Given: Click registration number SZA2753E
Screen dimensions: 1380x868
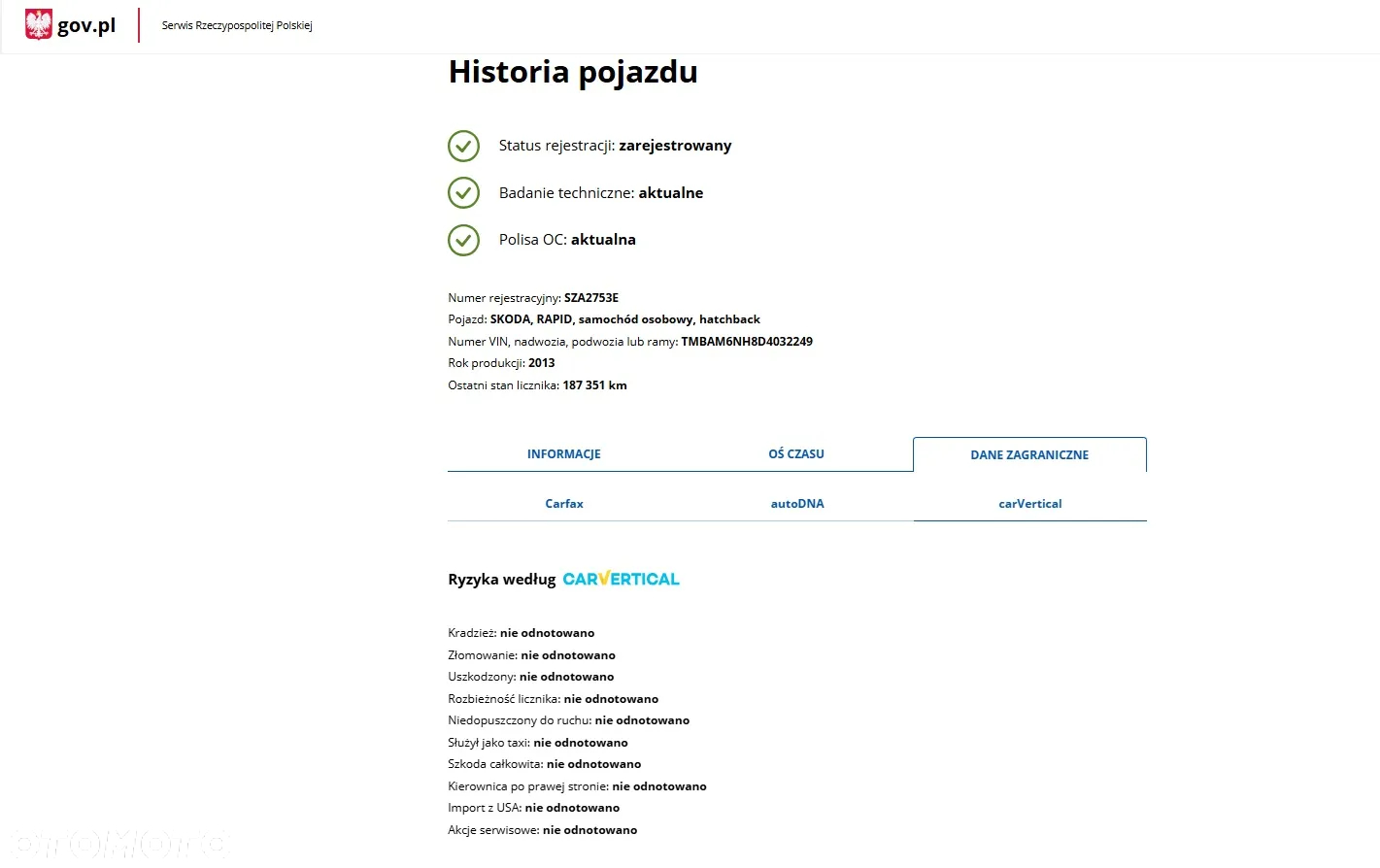Looking at the screenshot, I should 591,298.
